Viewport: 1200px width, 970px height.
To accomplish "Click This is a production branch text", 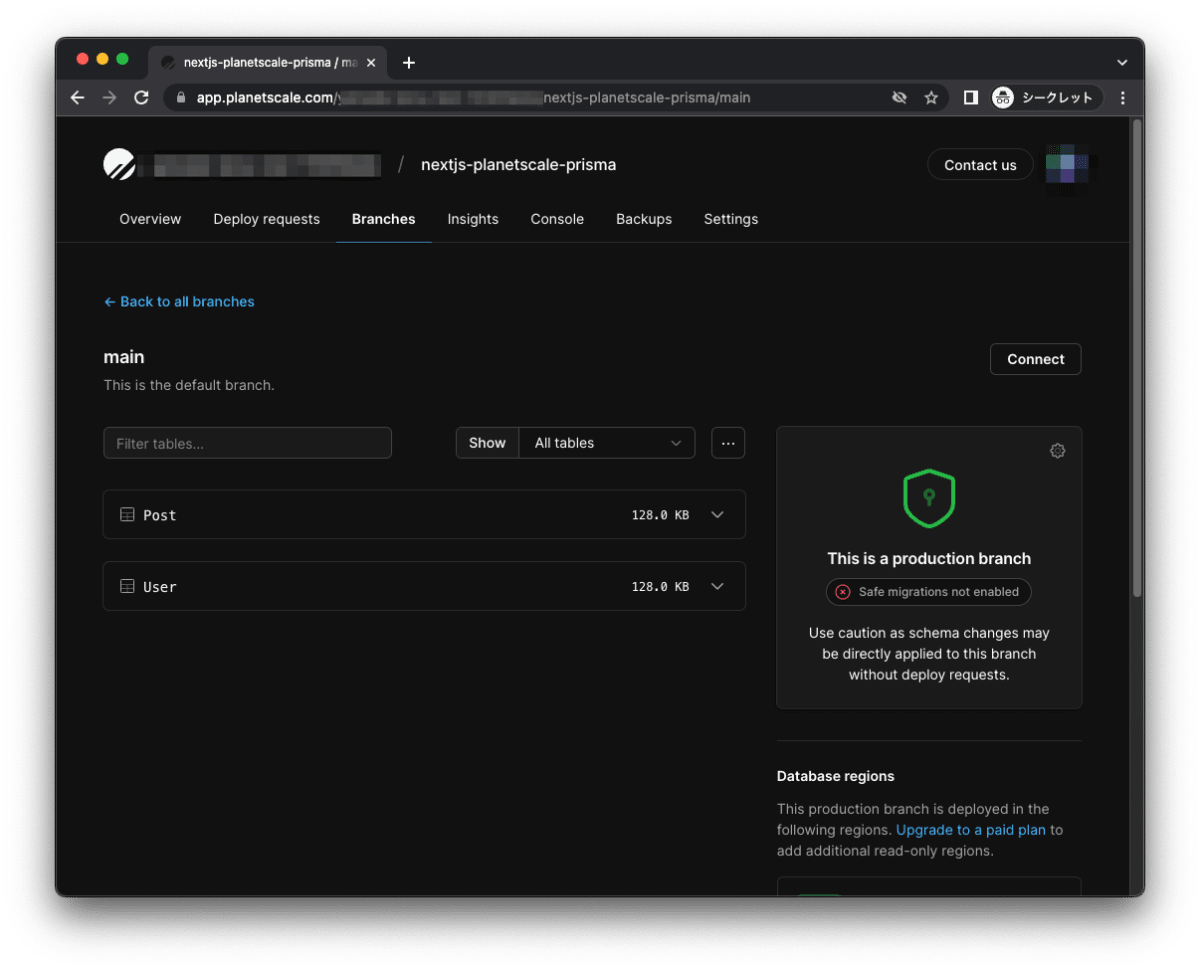I will point(929,559).
